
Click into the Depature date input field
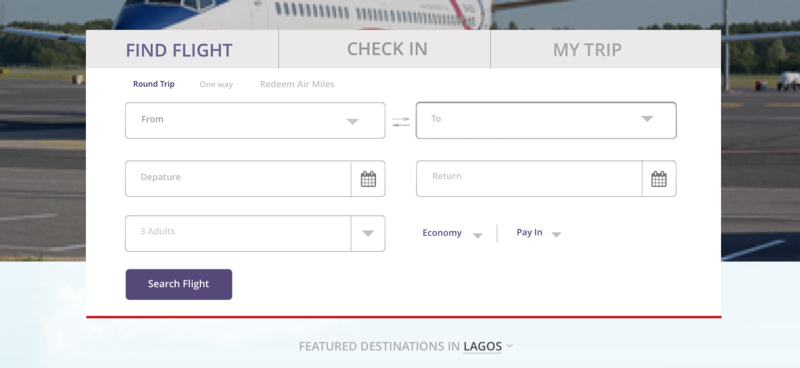click(238, 179)
